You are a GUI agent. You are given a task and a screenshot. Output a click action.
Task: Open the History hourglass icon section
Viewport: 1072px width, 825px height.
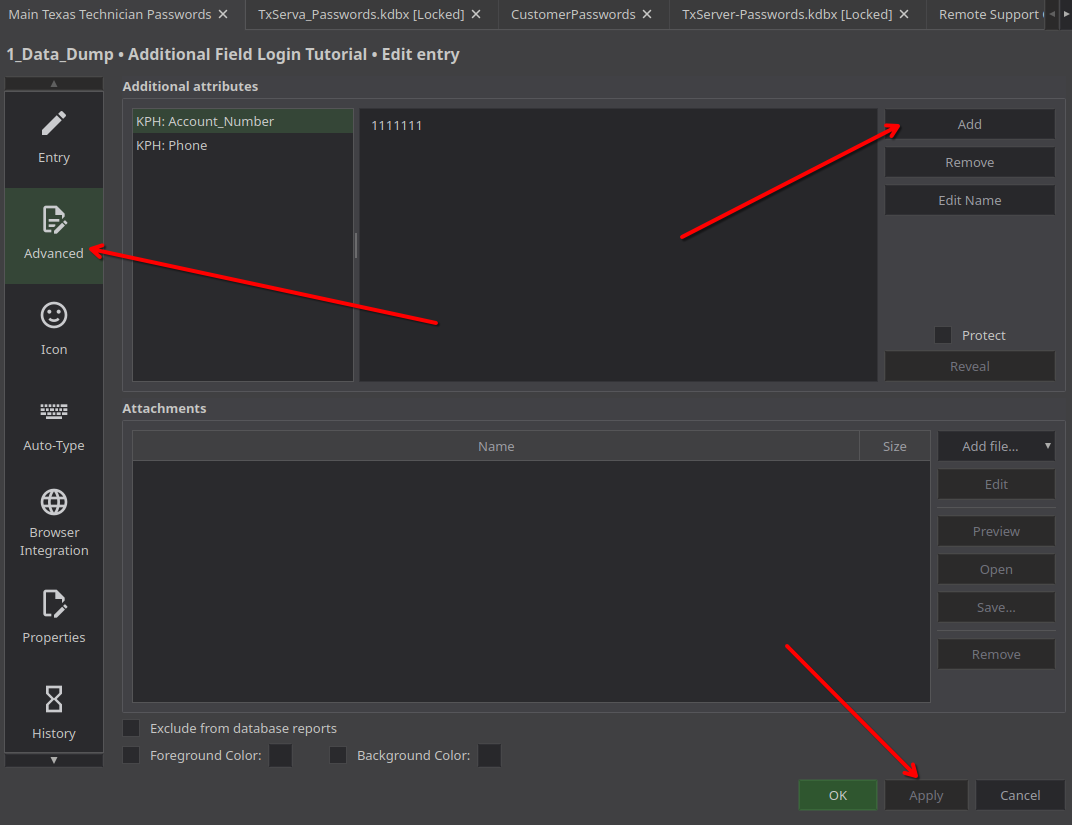coord(54,711)
